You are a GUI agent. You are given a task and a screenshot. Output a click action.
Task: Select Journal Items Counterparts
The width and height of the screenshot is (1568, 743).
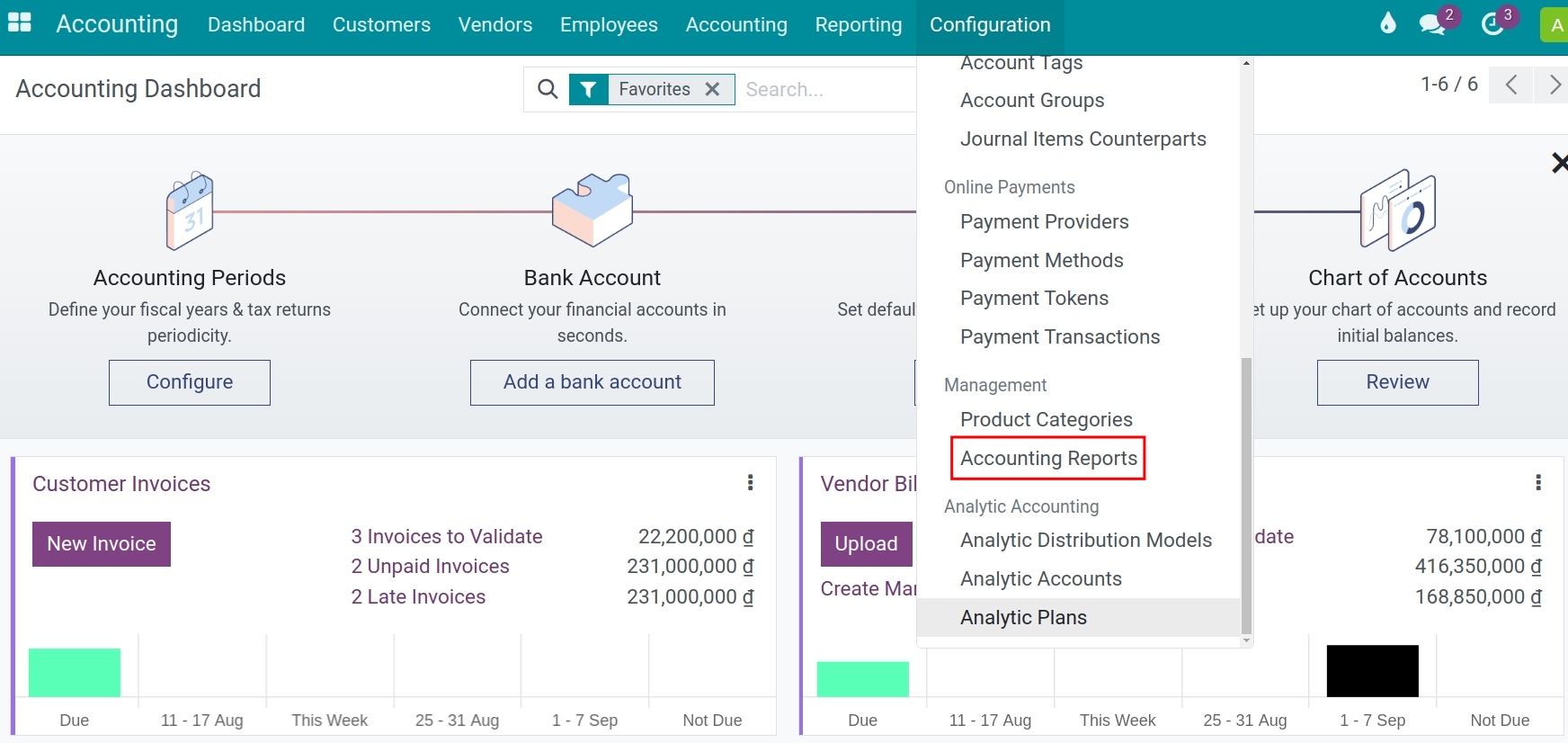pos(1083,139)
